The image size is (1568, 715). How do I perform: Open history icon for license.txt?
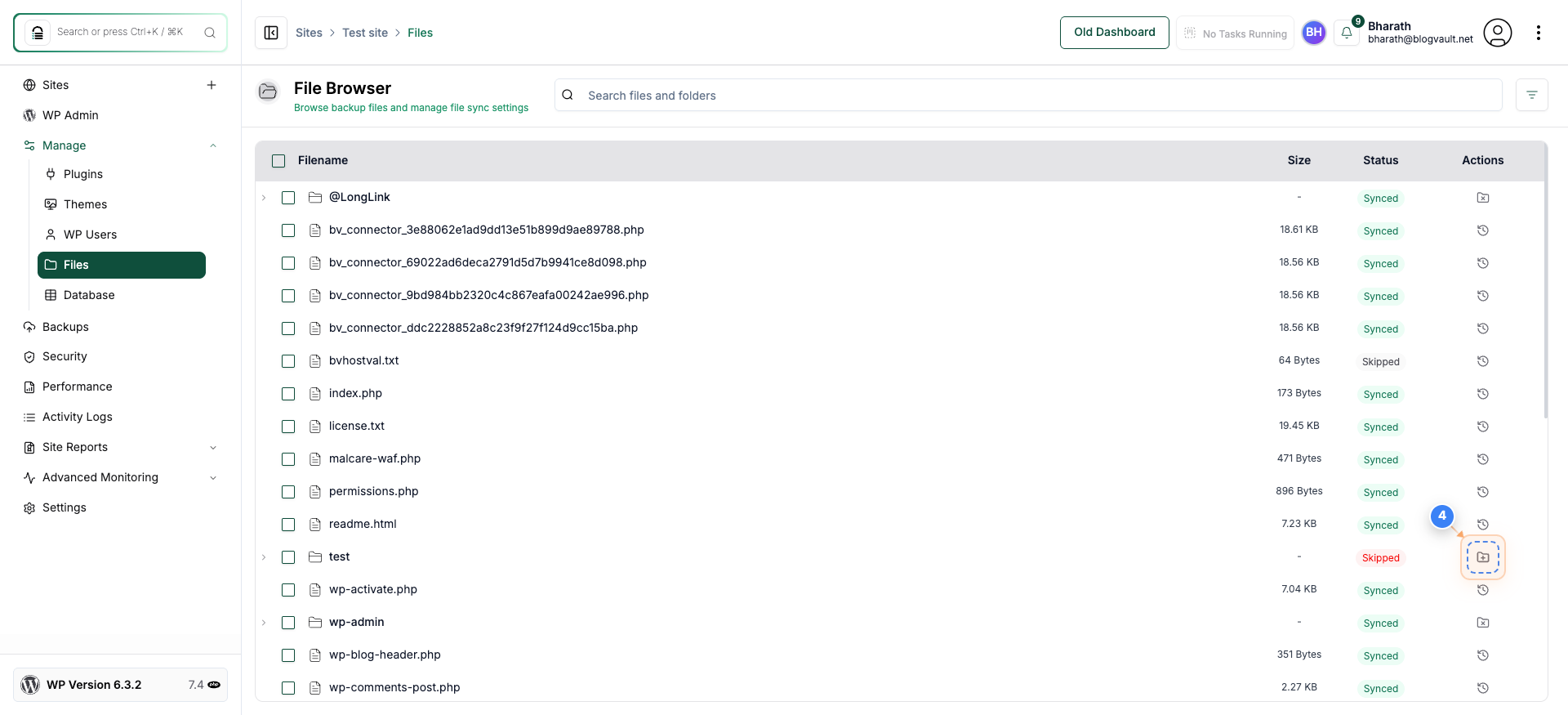(x=1483, y=427)
